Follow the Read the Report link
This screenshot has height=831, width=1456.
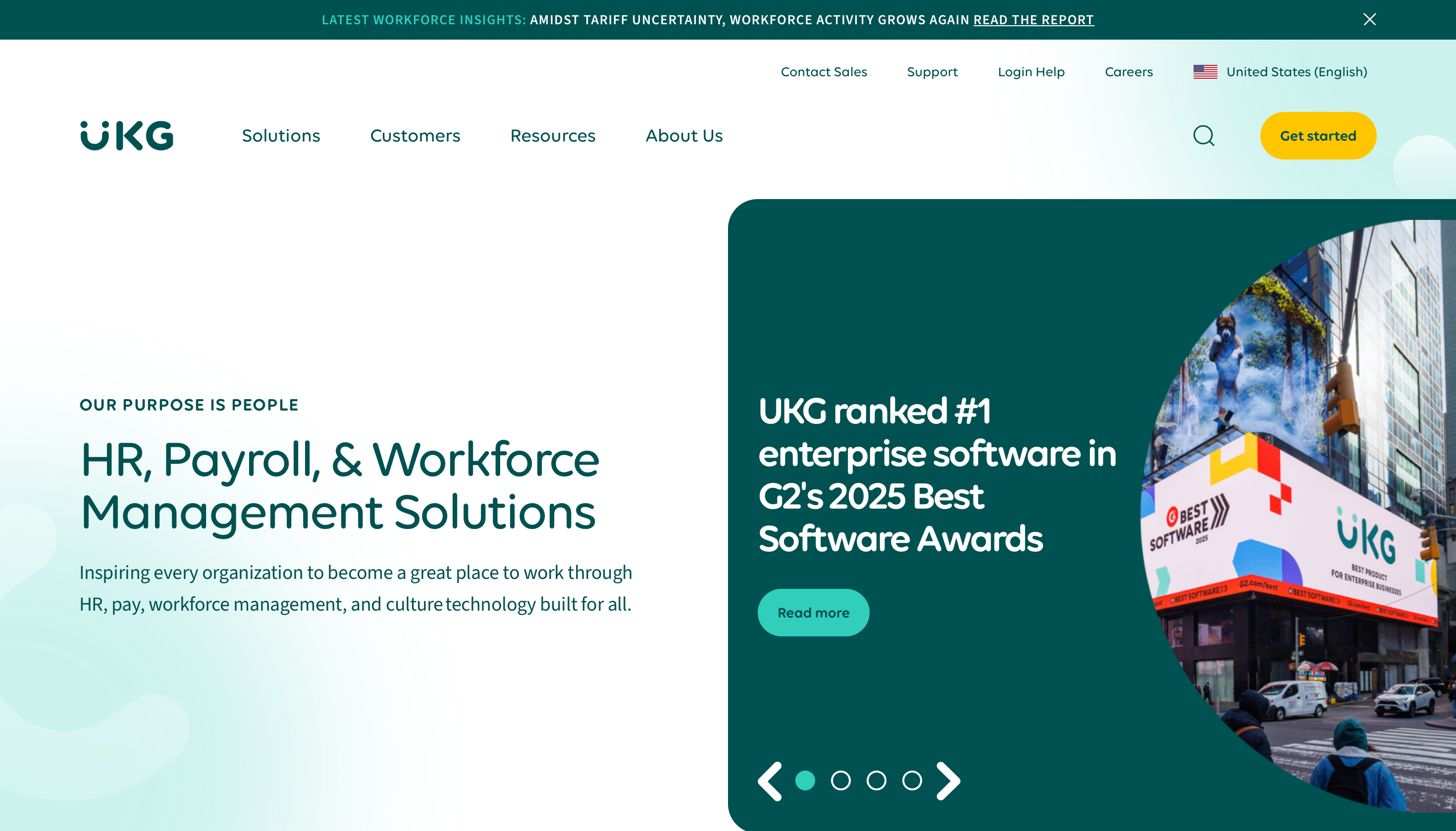click(x=1034, y=20)
